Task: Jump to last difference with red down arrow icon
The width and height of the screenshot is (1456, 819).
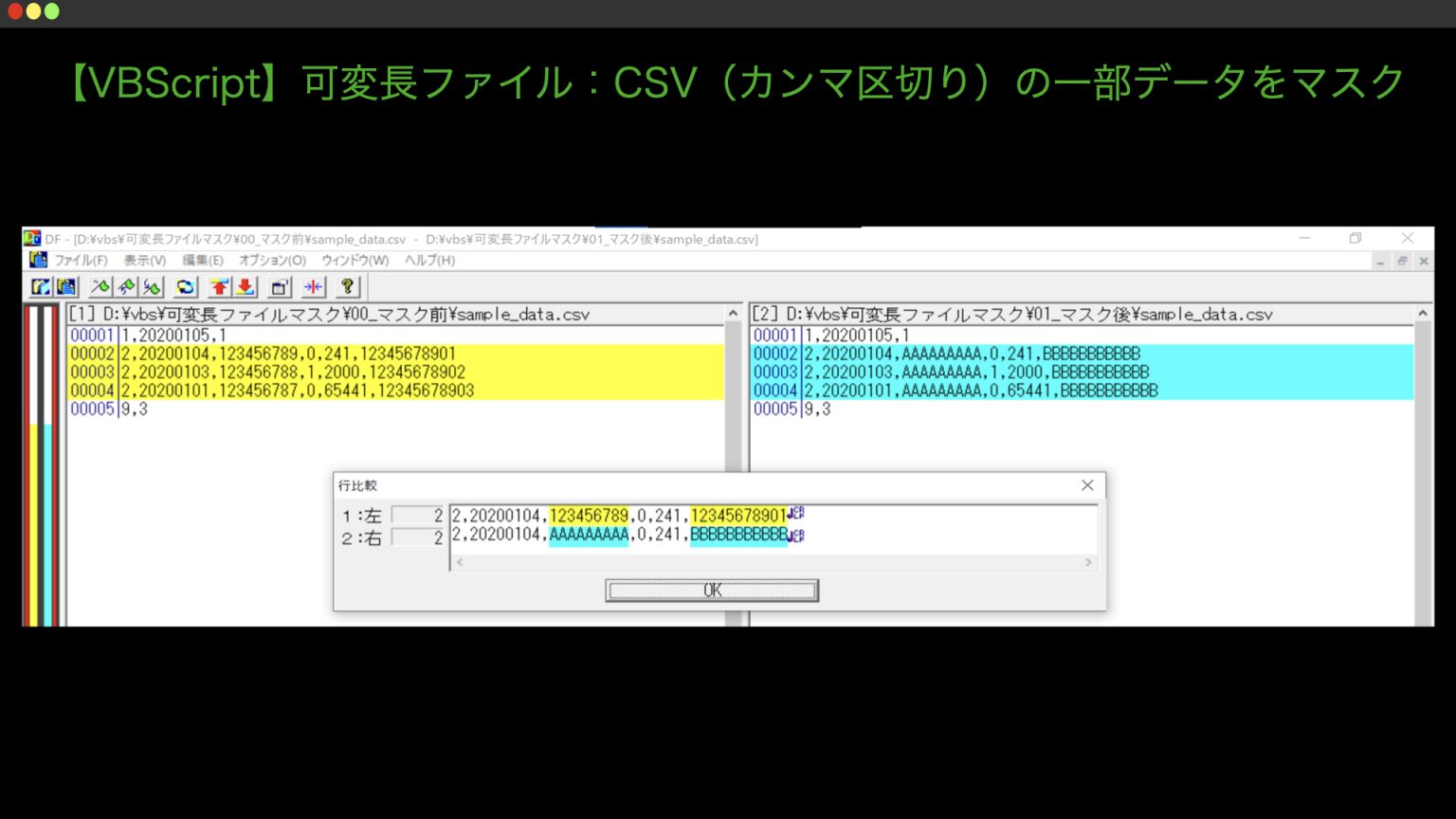Action: pyautogui.click(x=246, y=287)
